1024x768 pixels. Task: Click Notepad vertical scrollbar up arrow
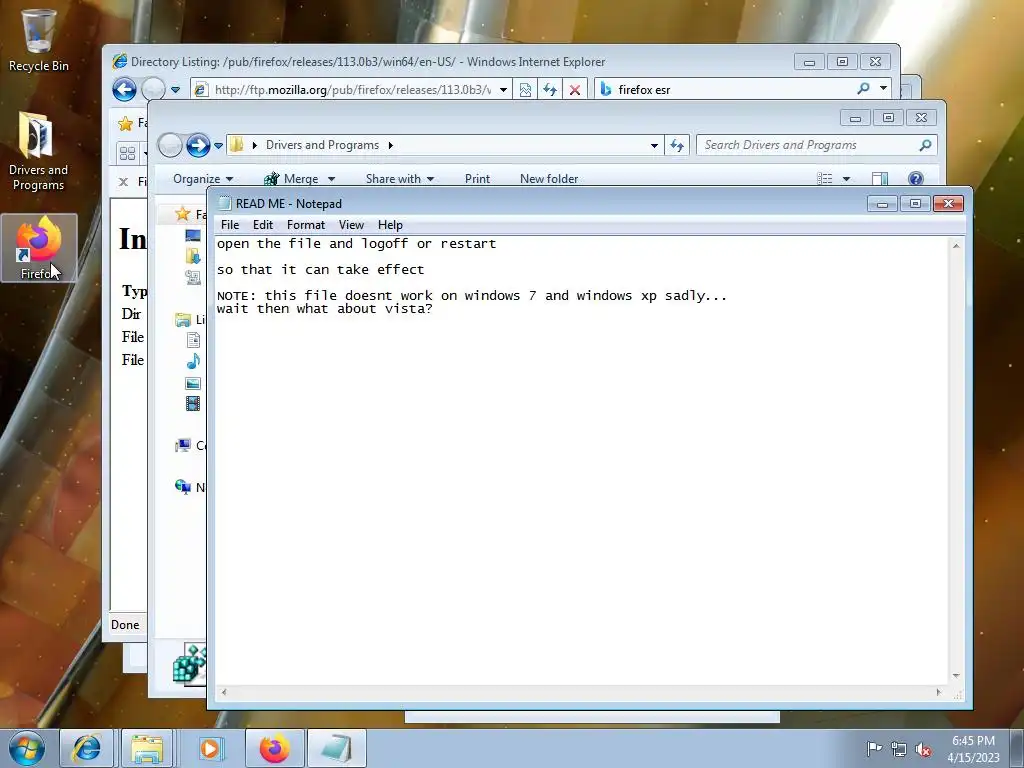956,246
